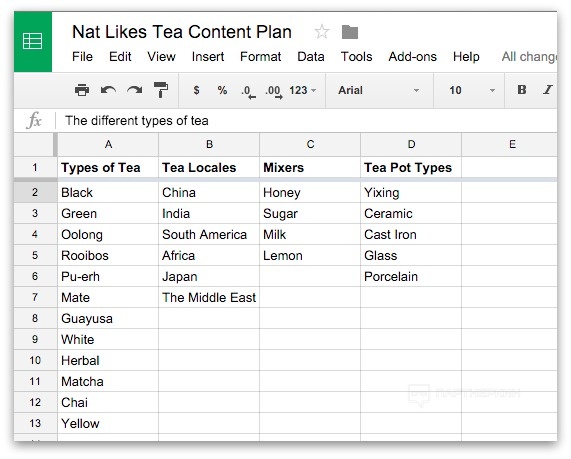Select the 'Milk' cell
The height and width of the screenshot is (459, 571).
pyautogui.click(x=310, y=234)
